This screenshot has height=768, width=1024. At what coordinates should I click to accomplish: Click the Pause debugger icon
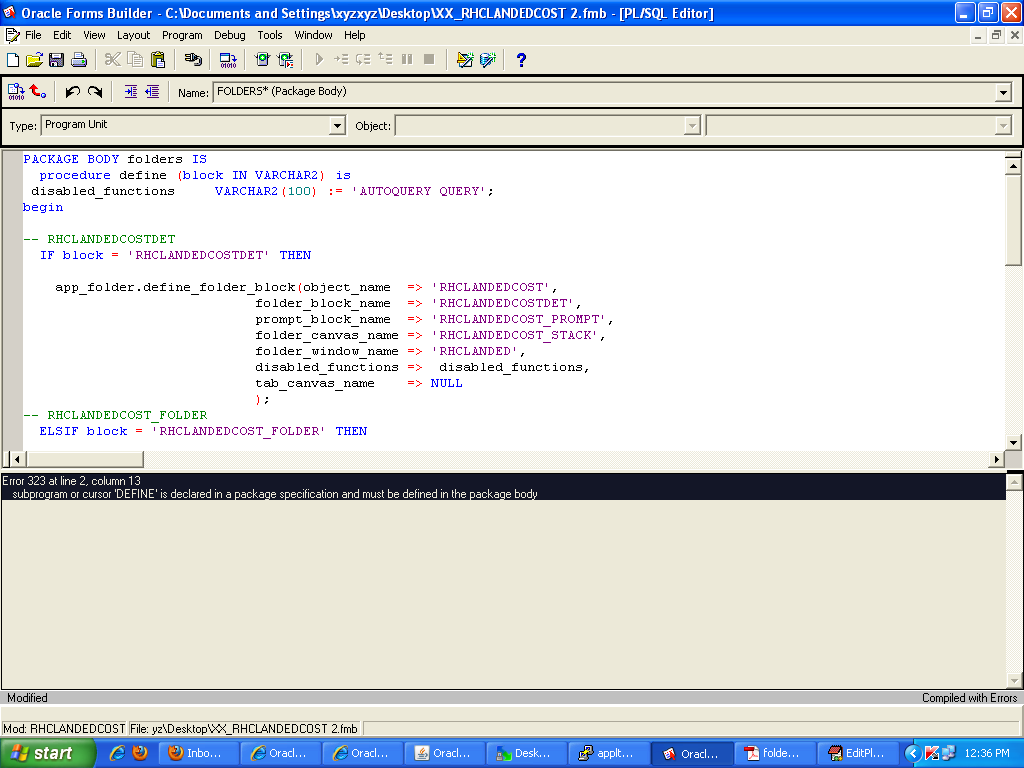[408, 60]
